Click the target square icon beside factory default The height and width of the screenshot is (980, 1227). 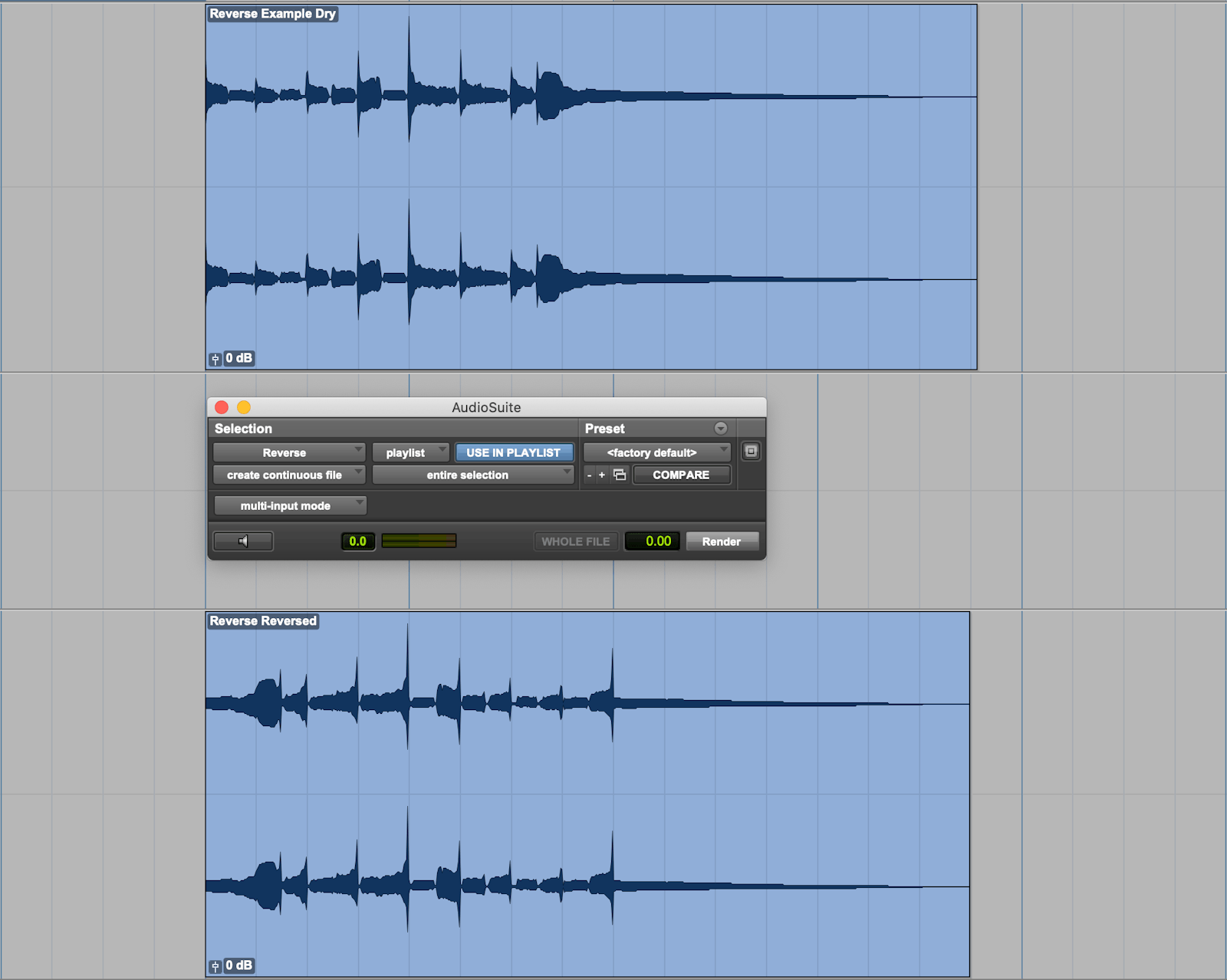point(751,452)
